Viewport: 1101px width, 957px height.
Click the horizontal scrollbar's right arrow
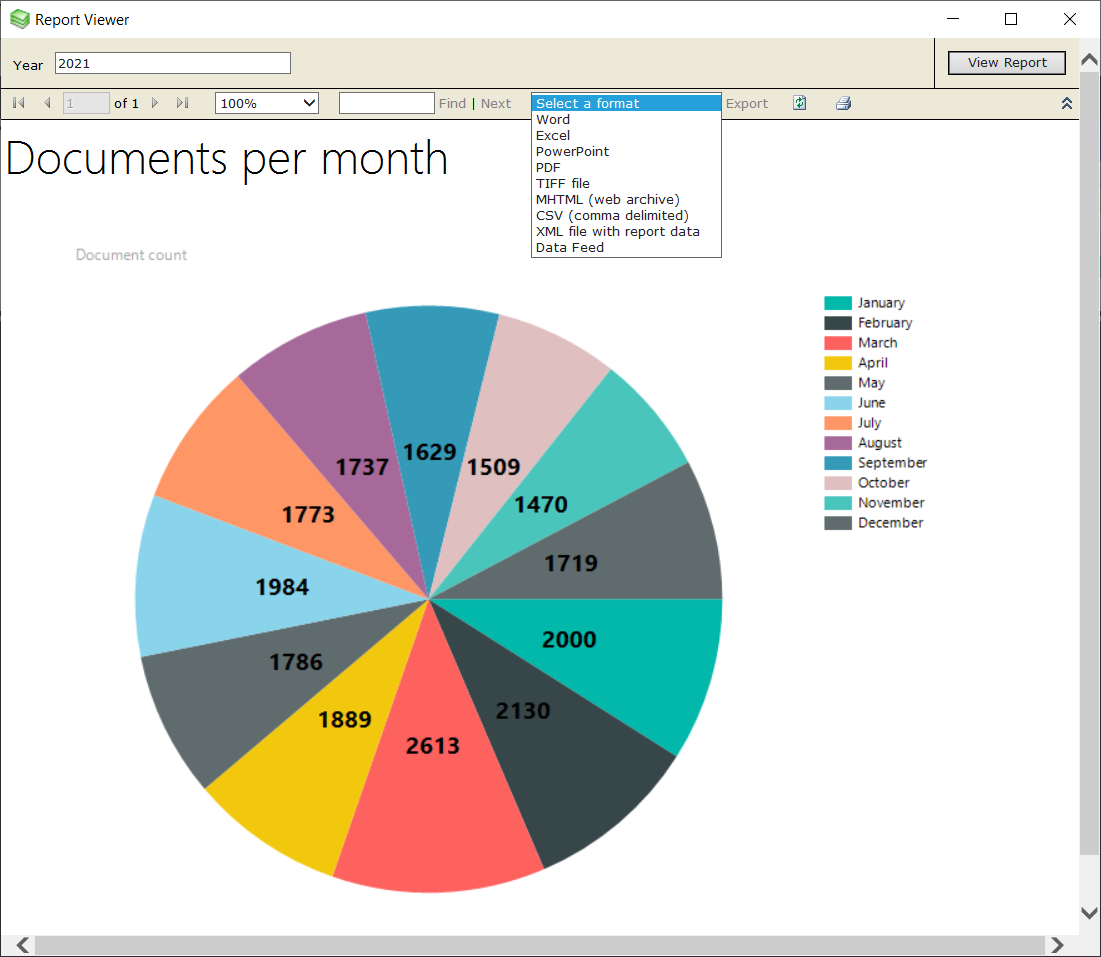click(1058, 944)
